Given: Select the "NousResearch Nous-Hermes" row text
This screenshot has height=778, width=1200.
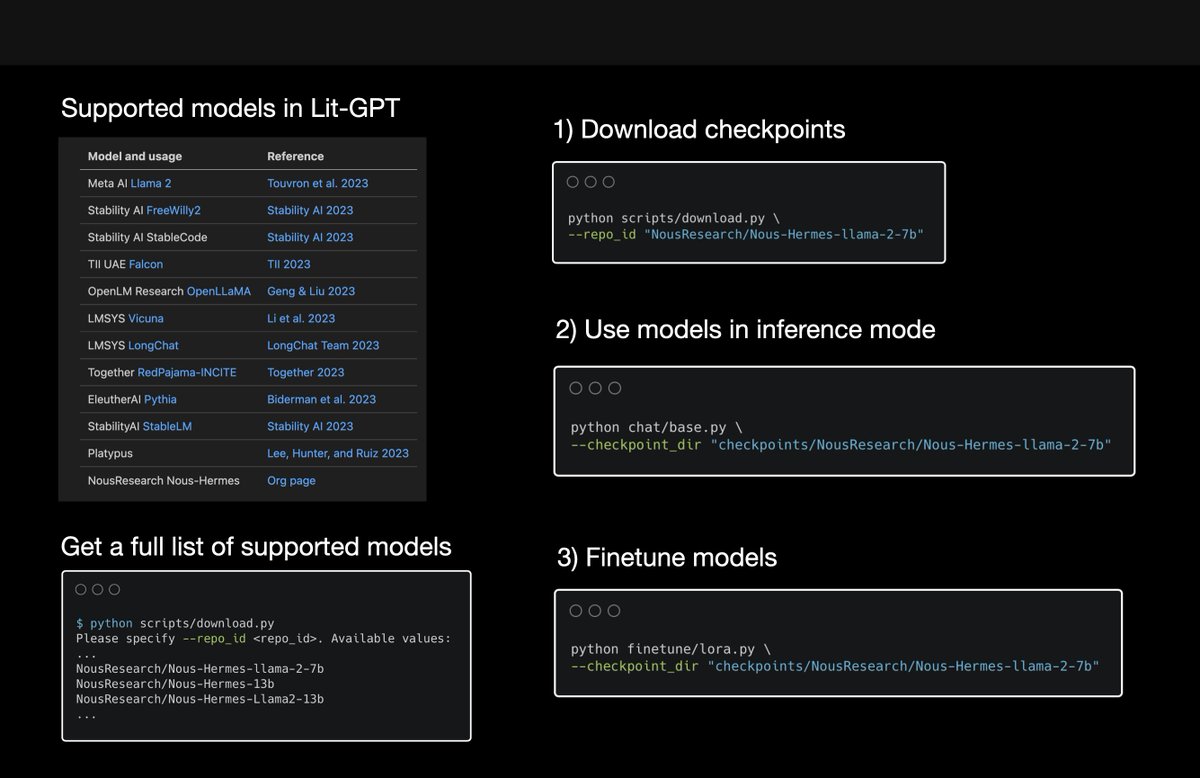Looking at the screenshot, I should click(164, 480).
